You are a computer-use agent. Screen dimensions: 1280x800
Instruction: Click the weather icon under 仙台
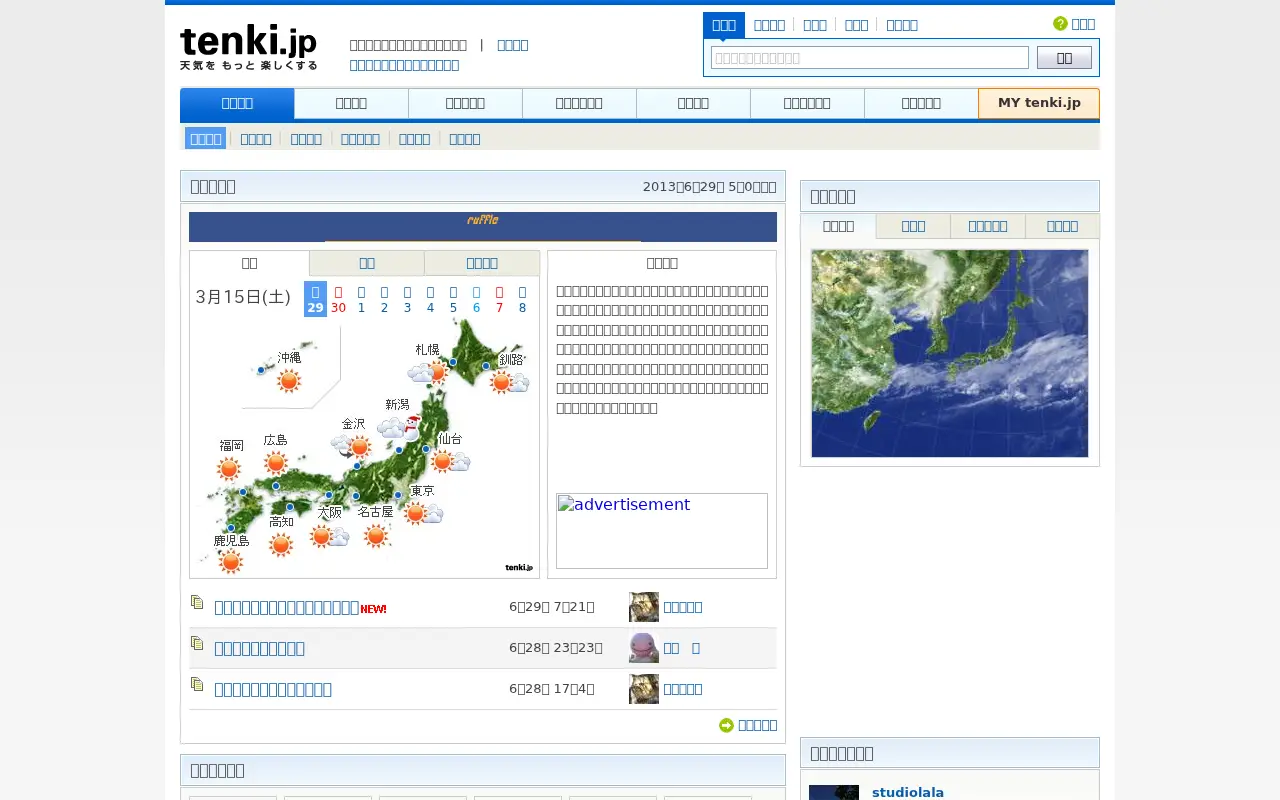click(x=451, y=461)
